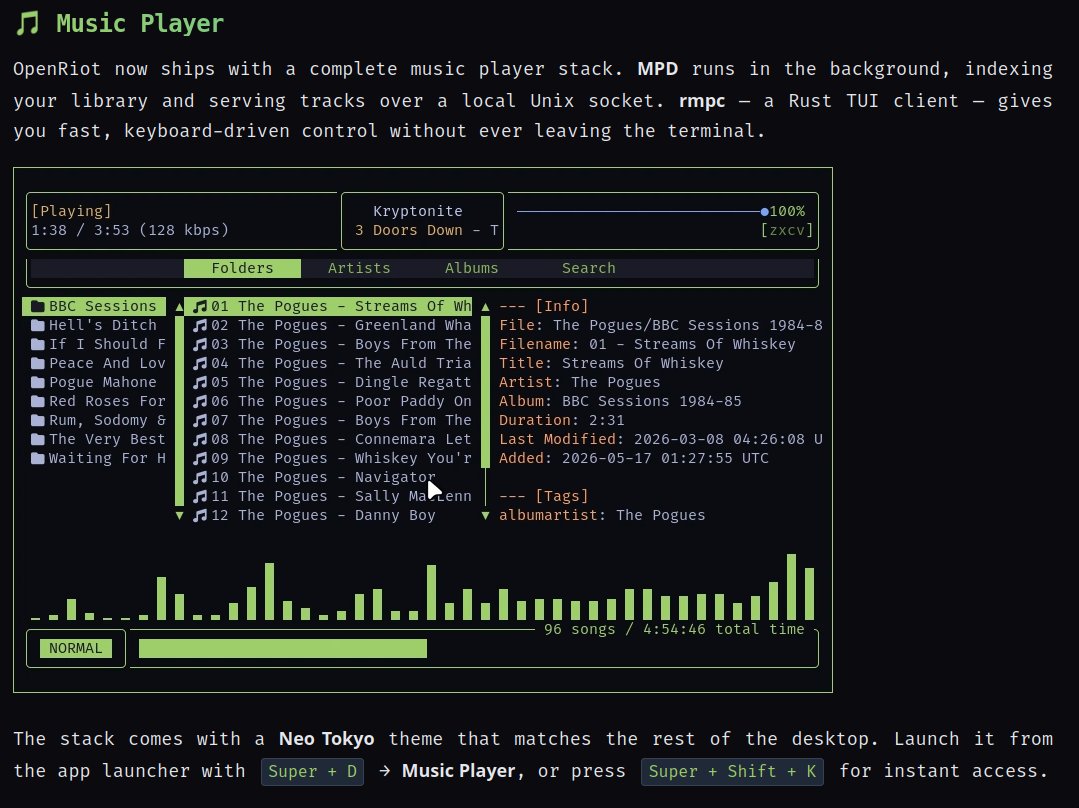
Task: Click the NORMAL mode indicator
Action: click(x=76, y=648)
